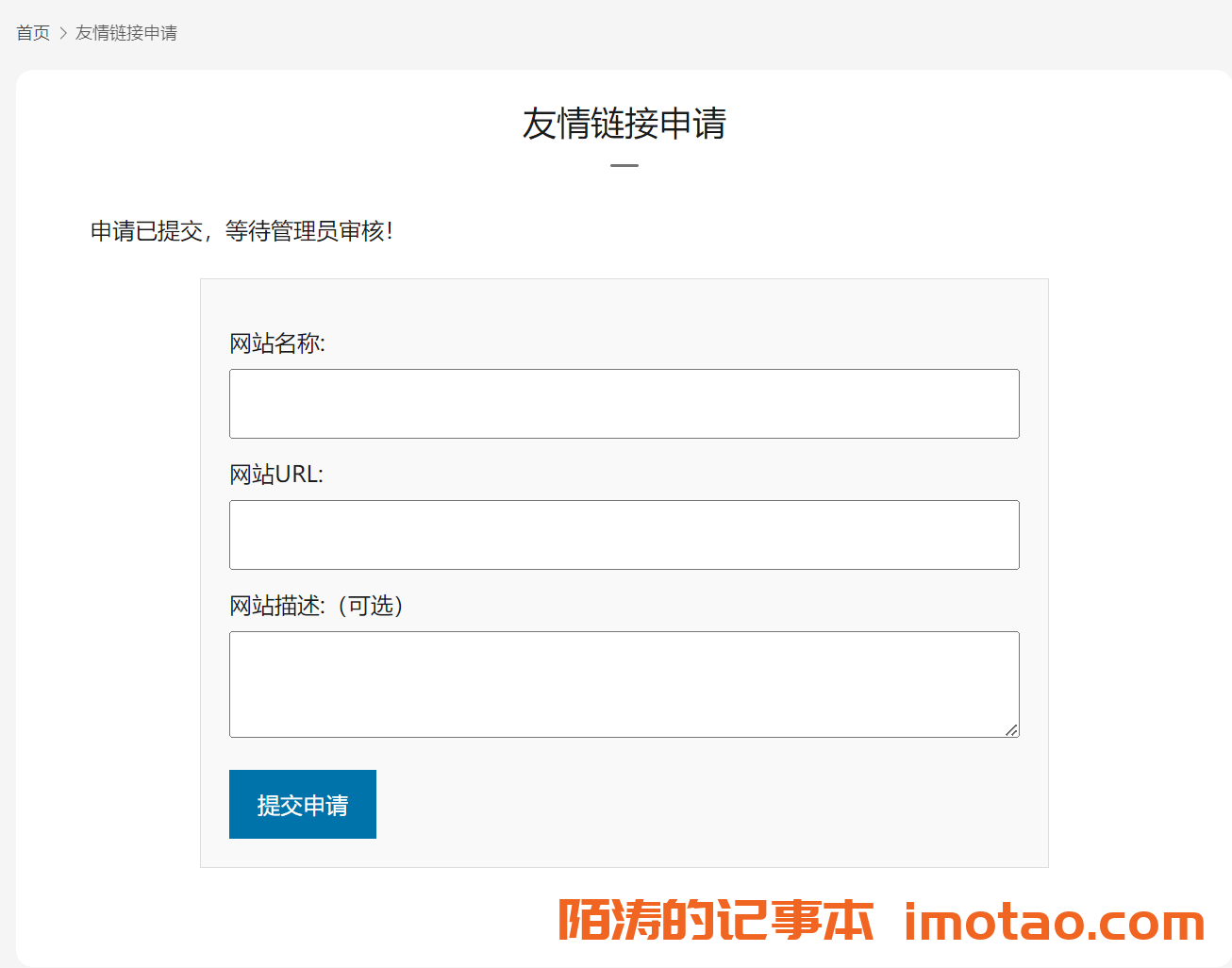Screen dimensions: 1232x968
Task: Click the 友情链接申请 page heading
Action: (624, 124)
